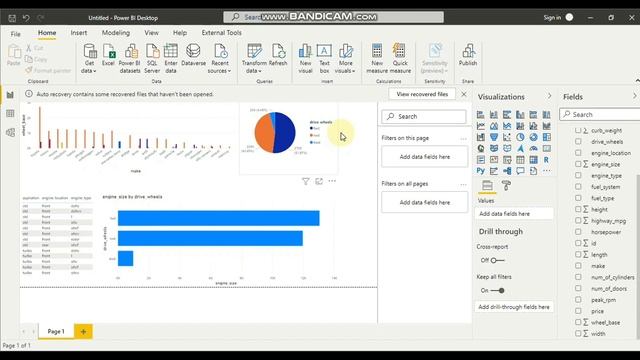The image size is (640, 360).
Task: Add a new report page
Action: coord(83,332)
